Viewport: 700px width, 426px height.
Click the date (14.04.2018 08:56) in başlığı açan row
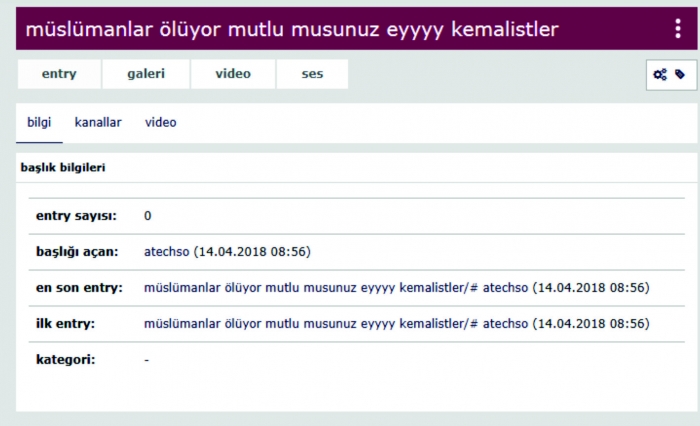(252, 251)
